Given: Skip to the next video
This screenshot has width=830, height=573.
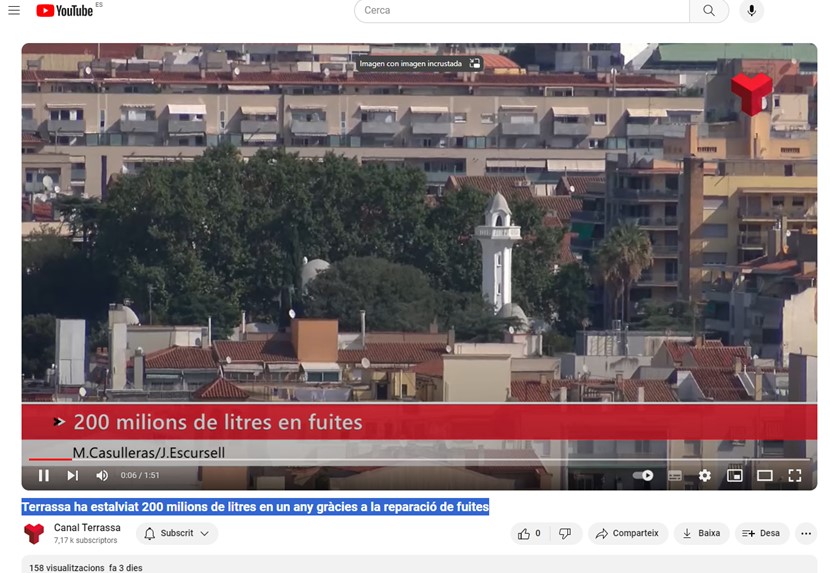Looking at the screenshot, I should tap(73, 476).
